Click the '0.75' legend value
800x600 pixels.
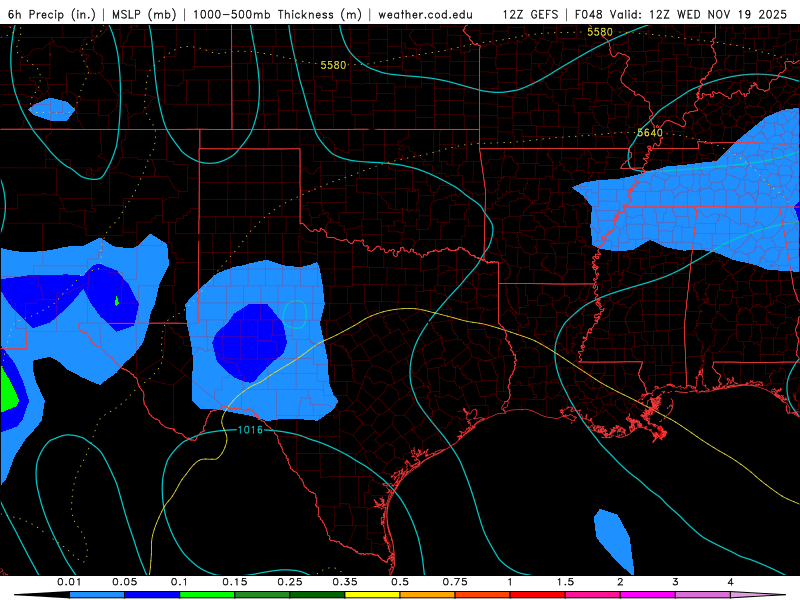click(455, 582)
